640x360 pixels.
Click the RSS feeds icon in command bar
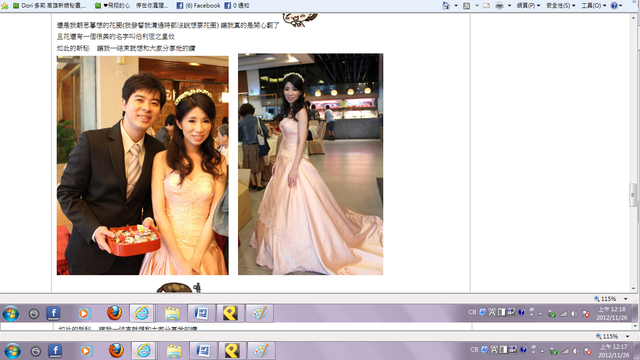pos(467,5)
